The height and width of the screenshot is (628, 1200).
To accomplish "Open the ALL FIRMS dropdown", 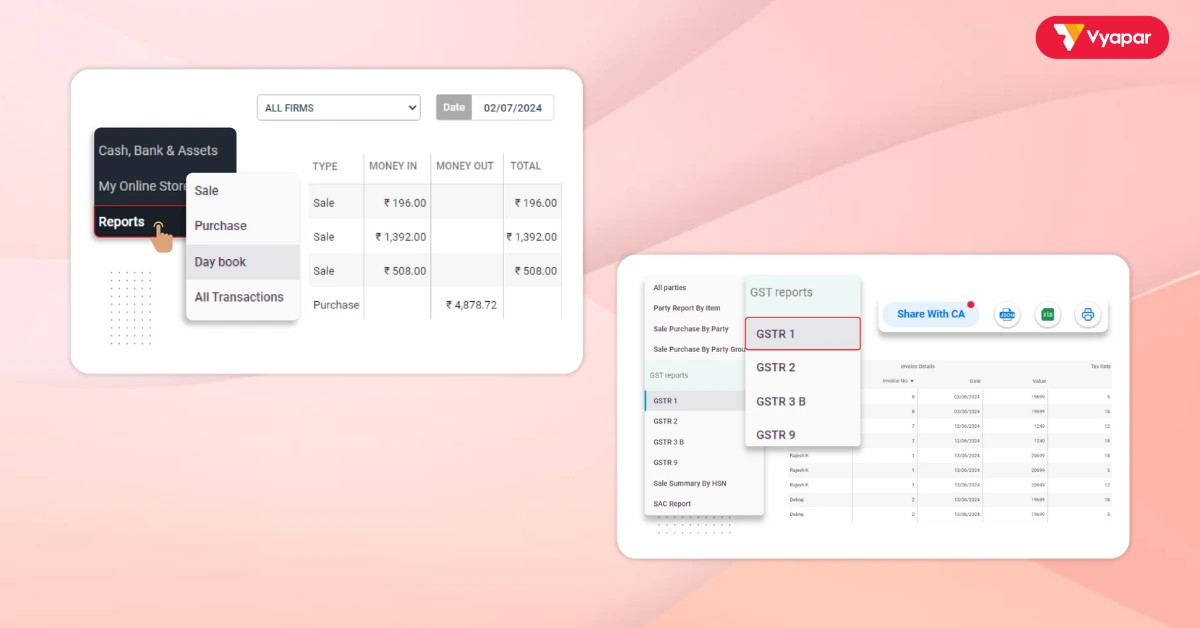I will [x=338, y=107].
